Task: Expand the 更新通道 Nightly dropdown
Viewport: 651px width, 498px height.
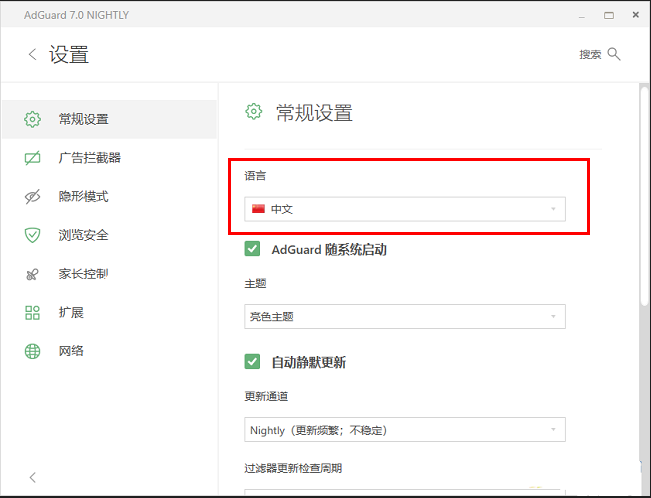Action: 405,430
